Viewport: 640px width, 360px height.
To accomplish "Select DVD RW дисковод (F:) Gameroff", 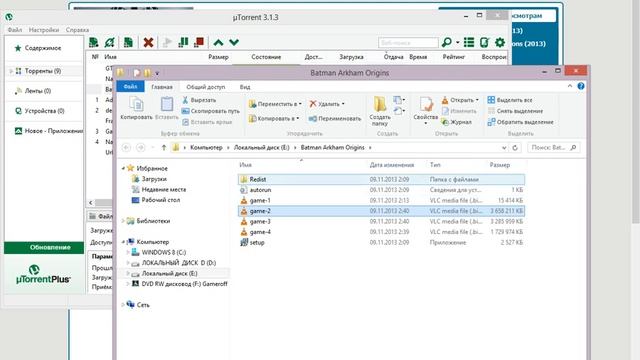I will click(x=184, y=284).
